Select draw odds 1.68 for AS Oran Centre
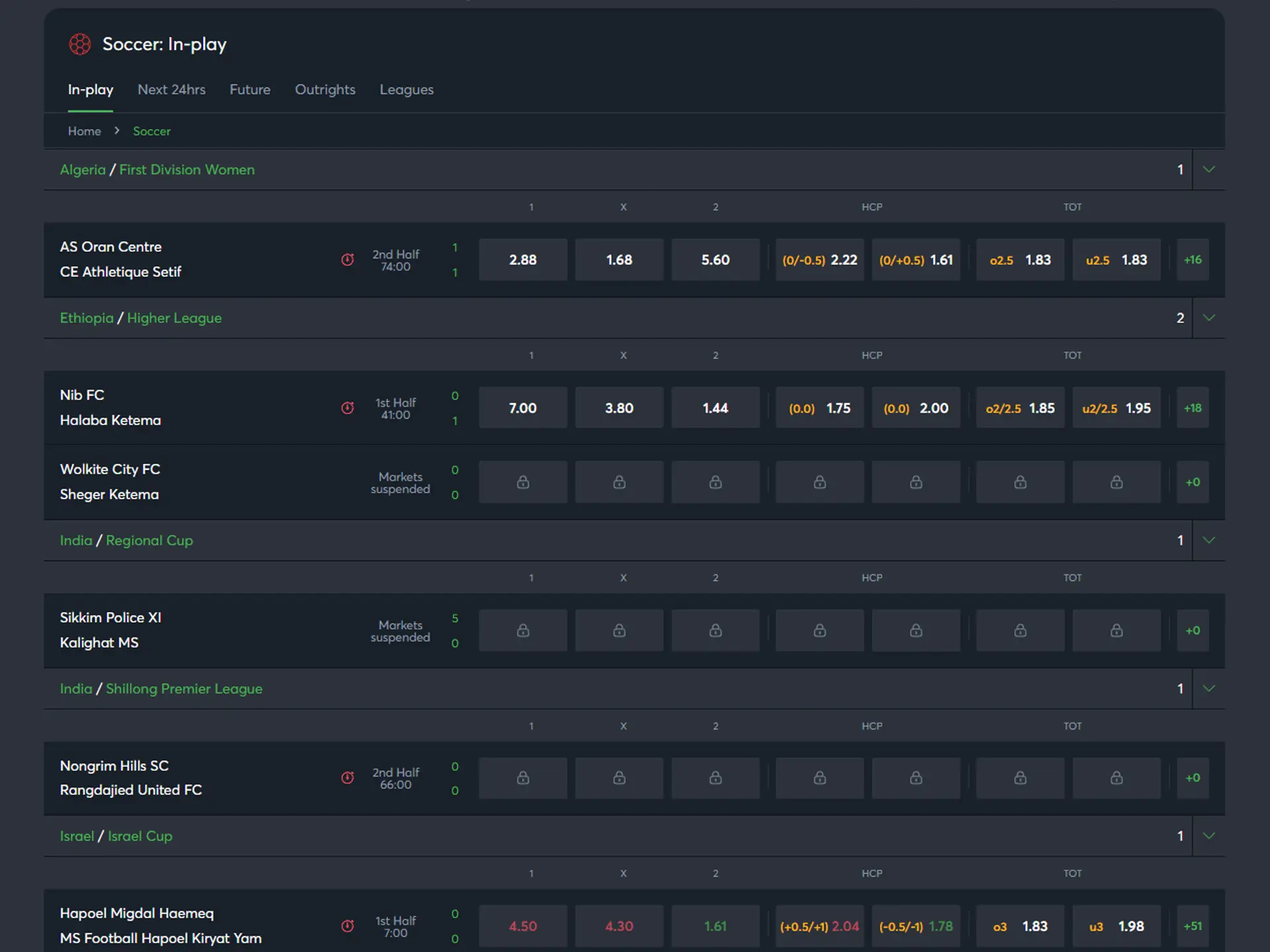 [619, 260]
